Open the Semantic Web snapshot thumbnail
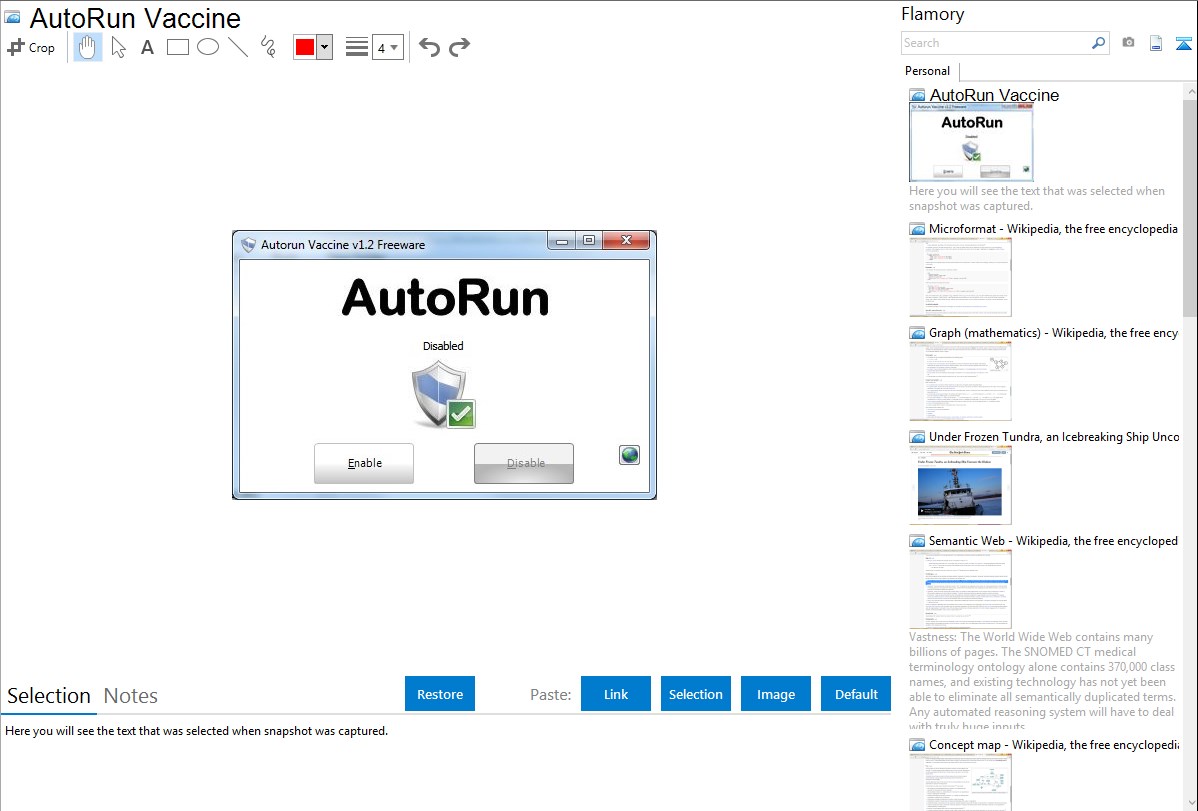Viewport: 1198px width, 811px height. tap(960, 589)
